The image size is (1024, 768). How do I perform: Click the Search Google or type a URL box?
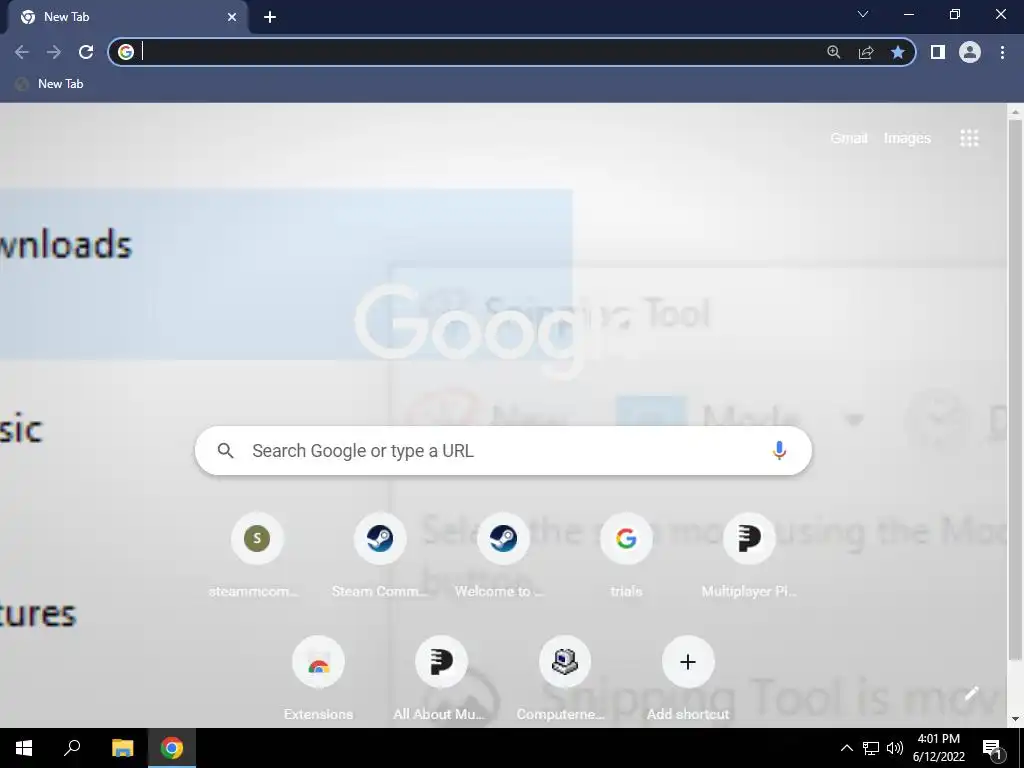(x=503, y=451)
